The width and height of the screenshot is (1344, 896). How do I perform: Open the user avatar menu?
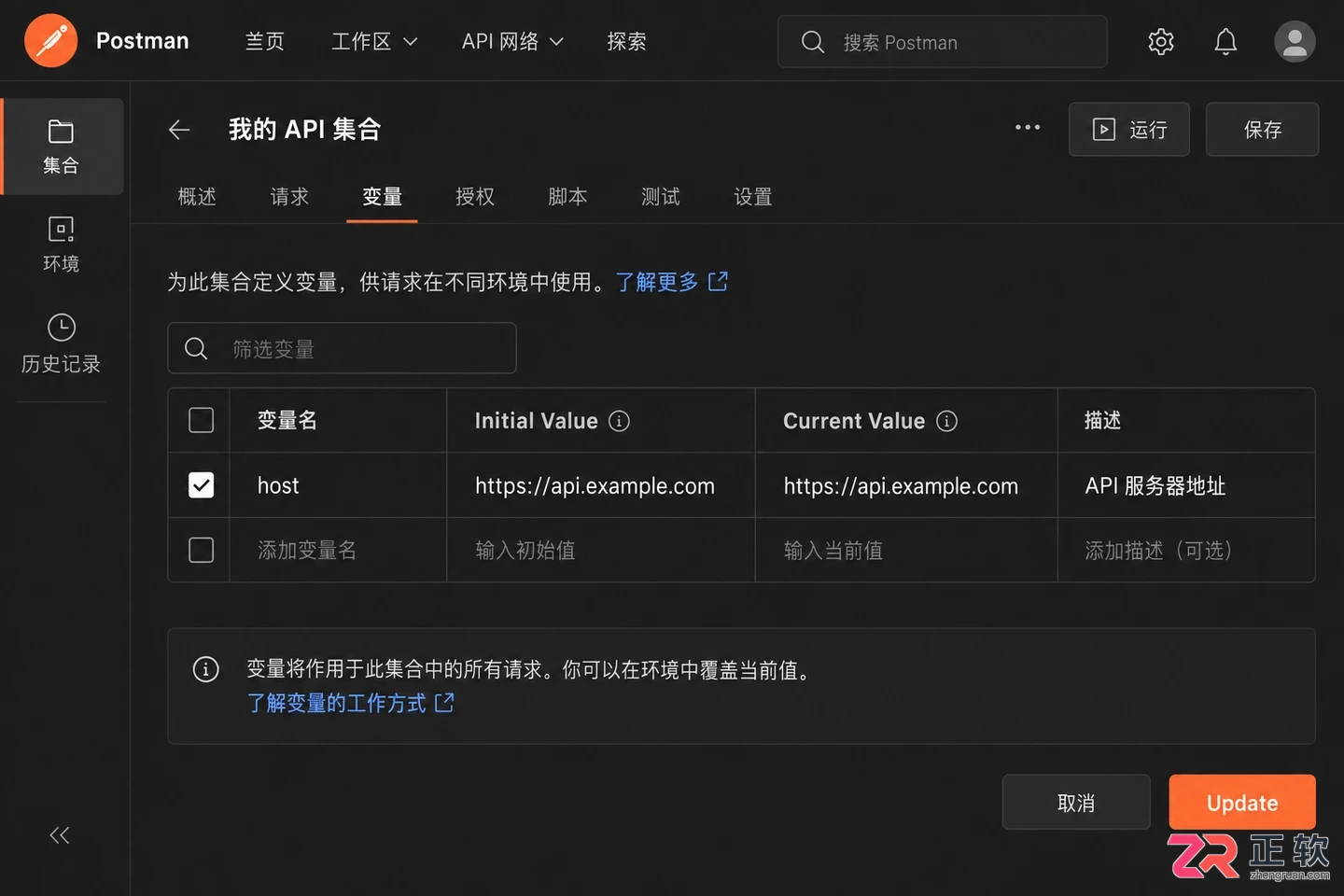[x=1295, y=42]
